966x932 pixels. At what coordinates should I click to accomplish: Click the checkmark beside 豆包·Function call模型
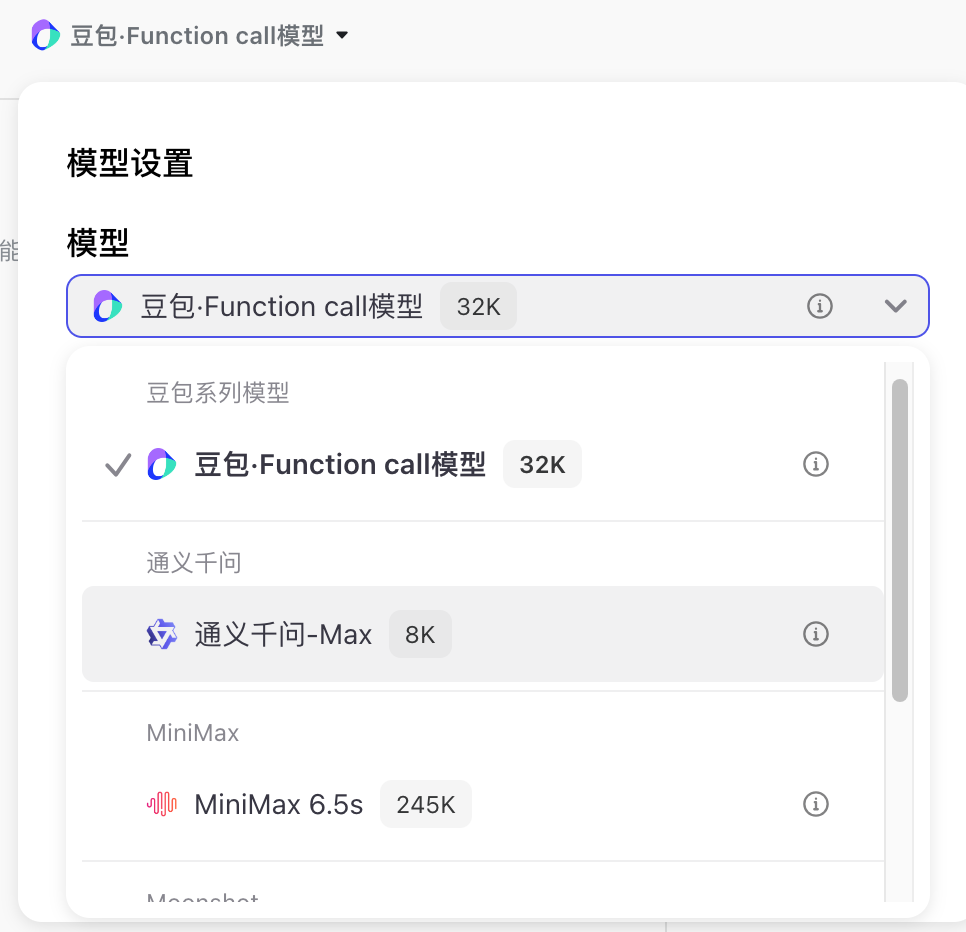click(x=118, y=465)
